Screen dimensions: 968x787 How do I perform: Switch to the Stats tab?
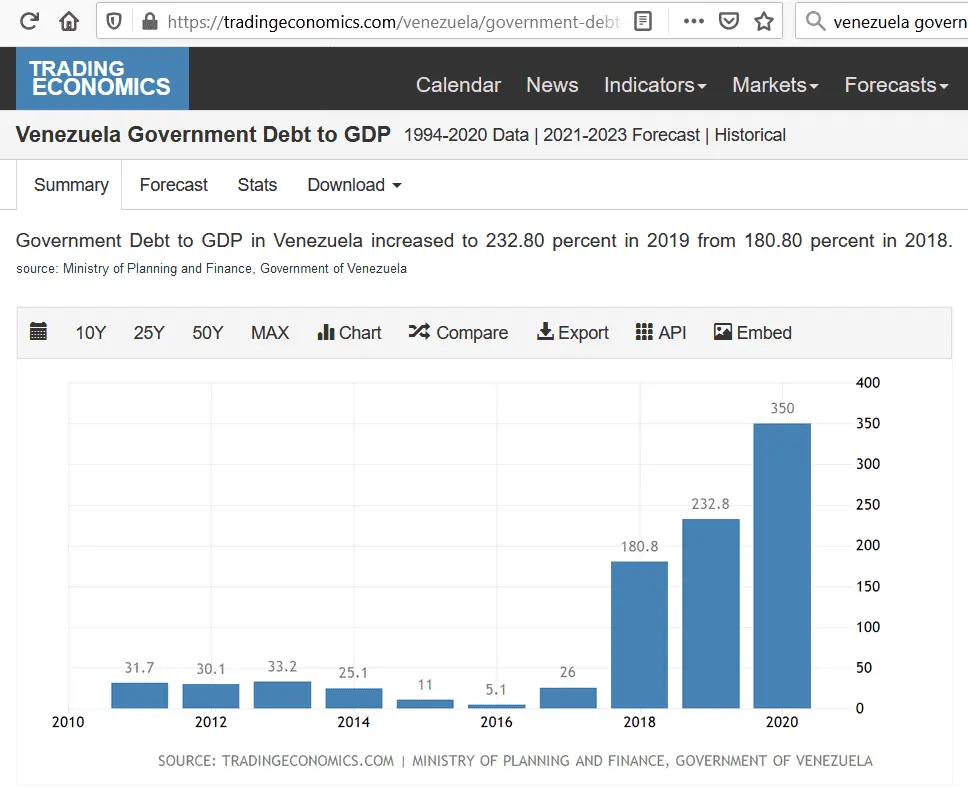click(x=257, y=185)
